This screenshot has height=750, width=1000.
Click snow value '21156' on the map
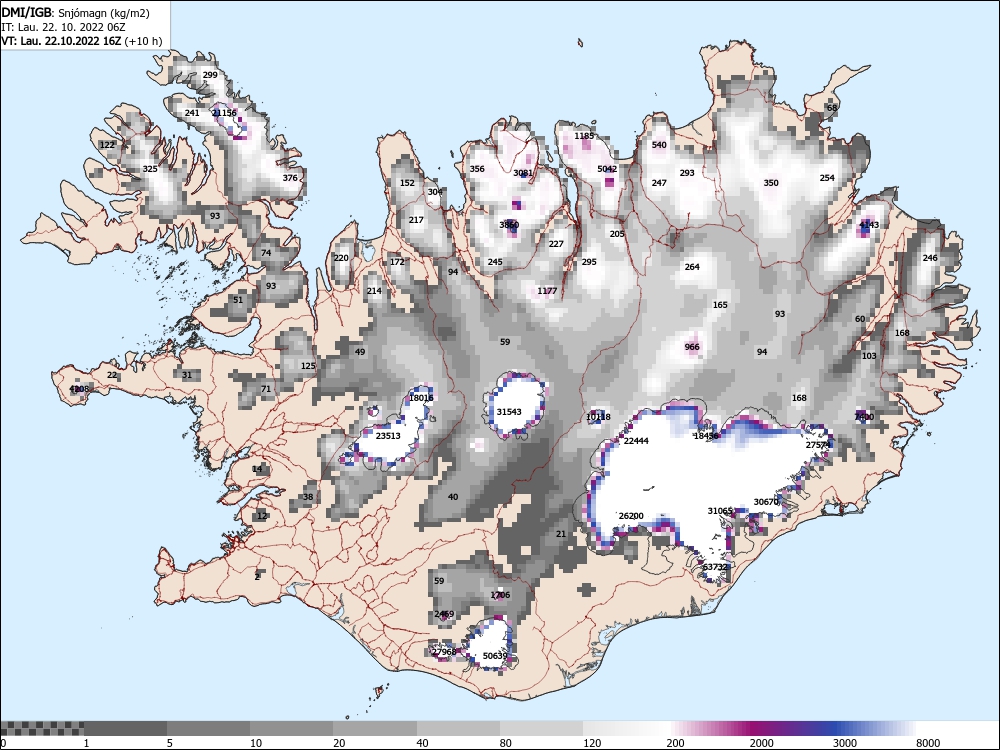pos(224,113)
